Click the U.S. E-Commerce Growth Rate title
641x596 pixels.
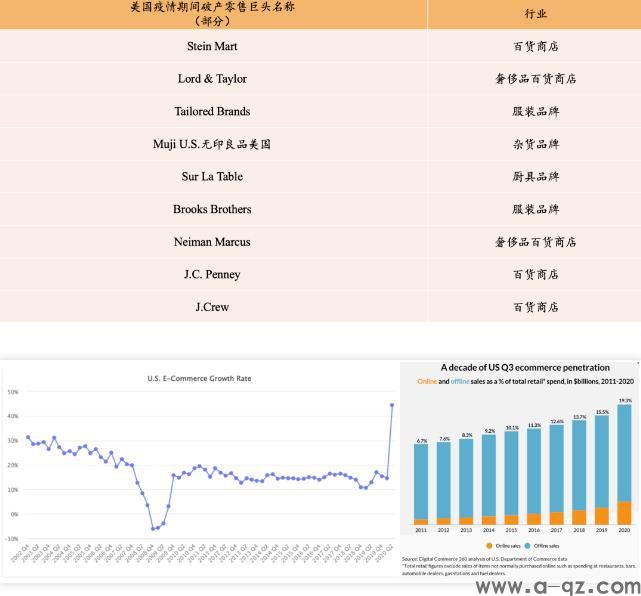(x=199, y=379)
